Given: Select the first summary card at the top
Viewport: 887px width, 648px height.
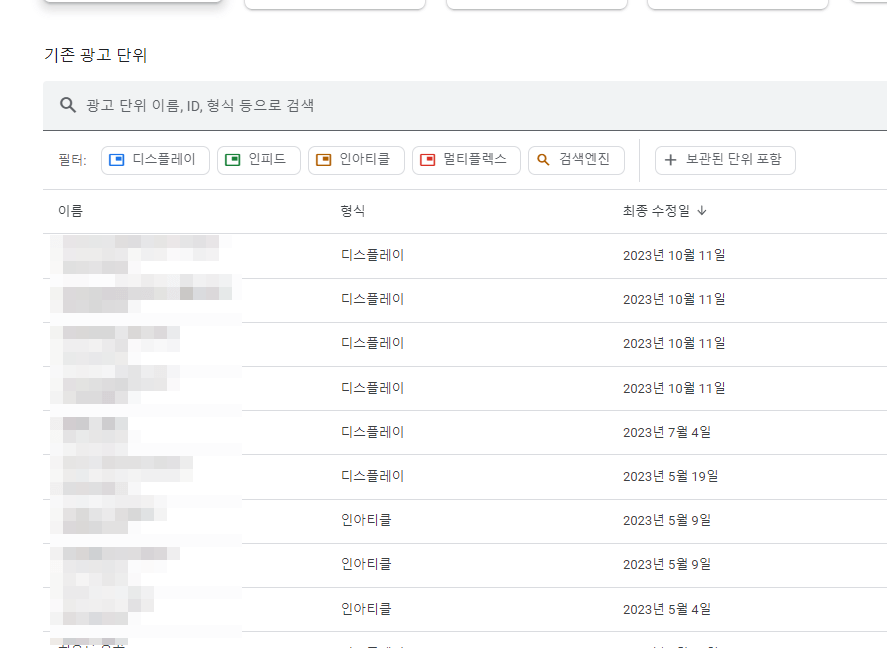Looking at the screenshot, I should click(x=133, y=3).
